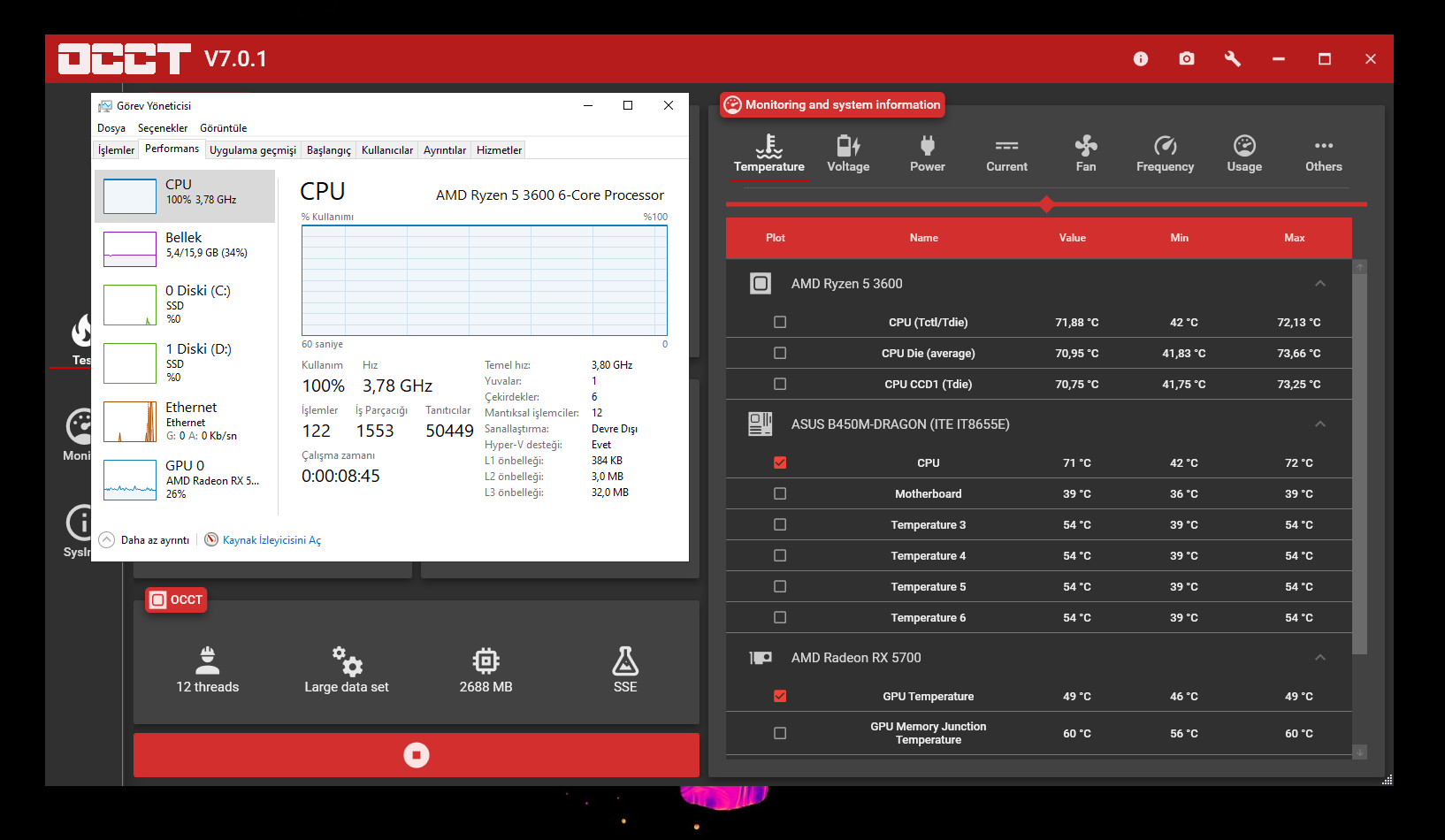This screenshot has width=1445, height=840.
Task: Click the Max column header
Action: click(1295, 238)
